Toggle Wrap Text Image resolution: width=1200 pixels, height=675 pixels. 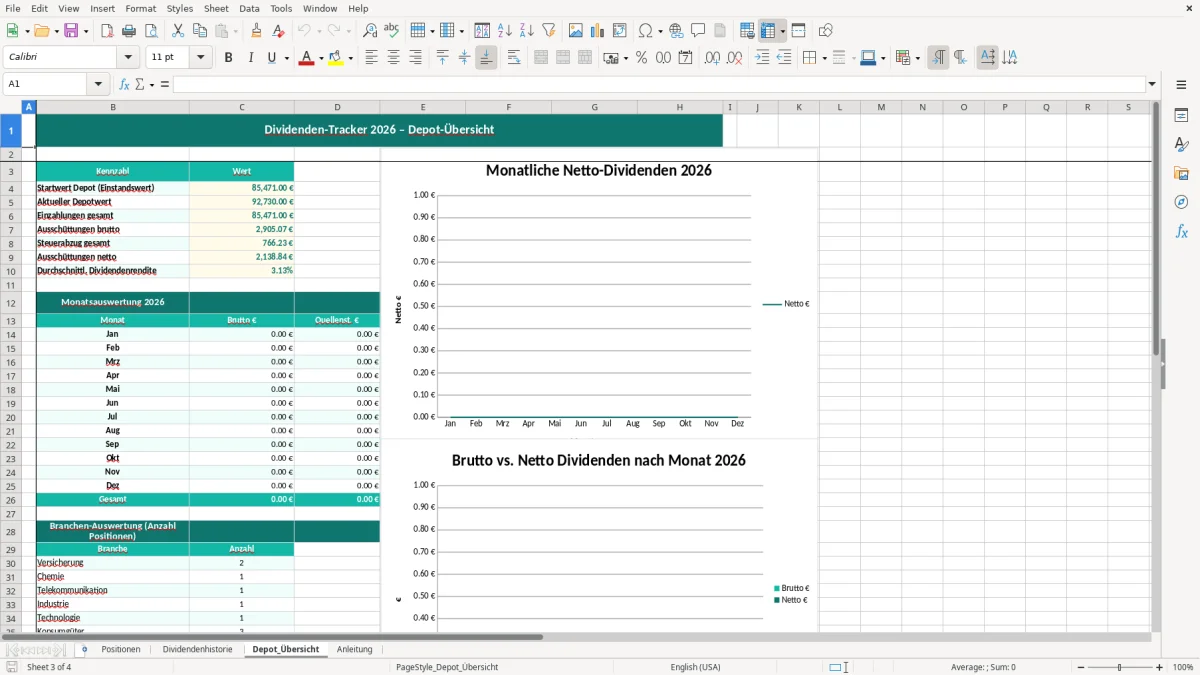(514, 58)
